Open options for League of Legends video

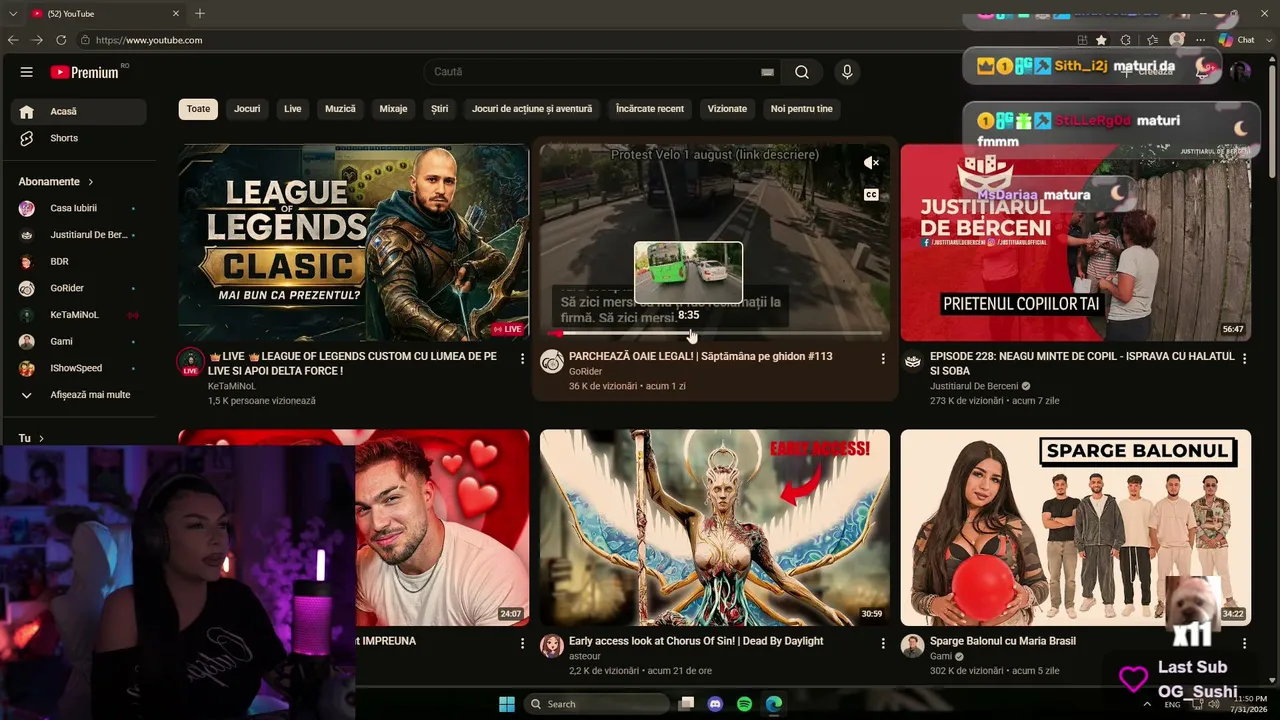[x=522, y=358]
